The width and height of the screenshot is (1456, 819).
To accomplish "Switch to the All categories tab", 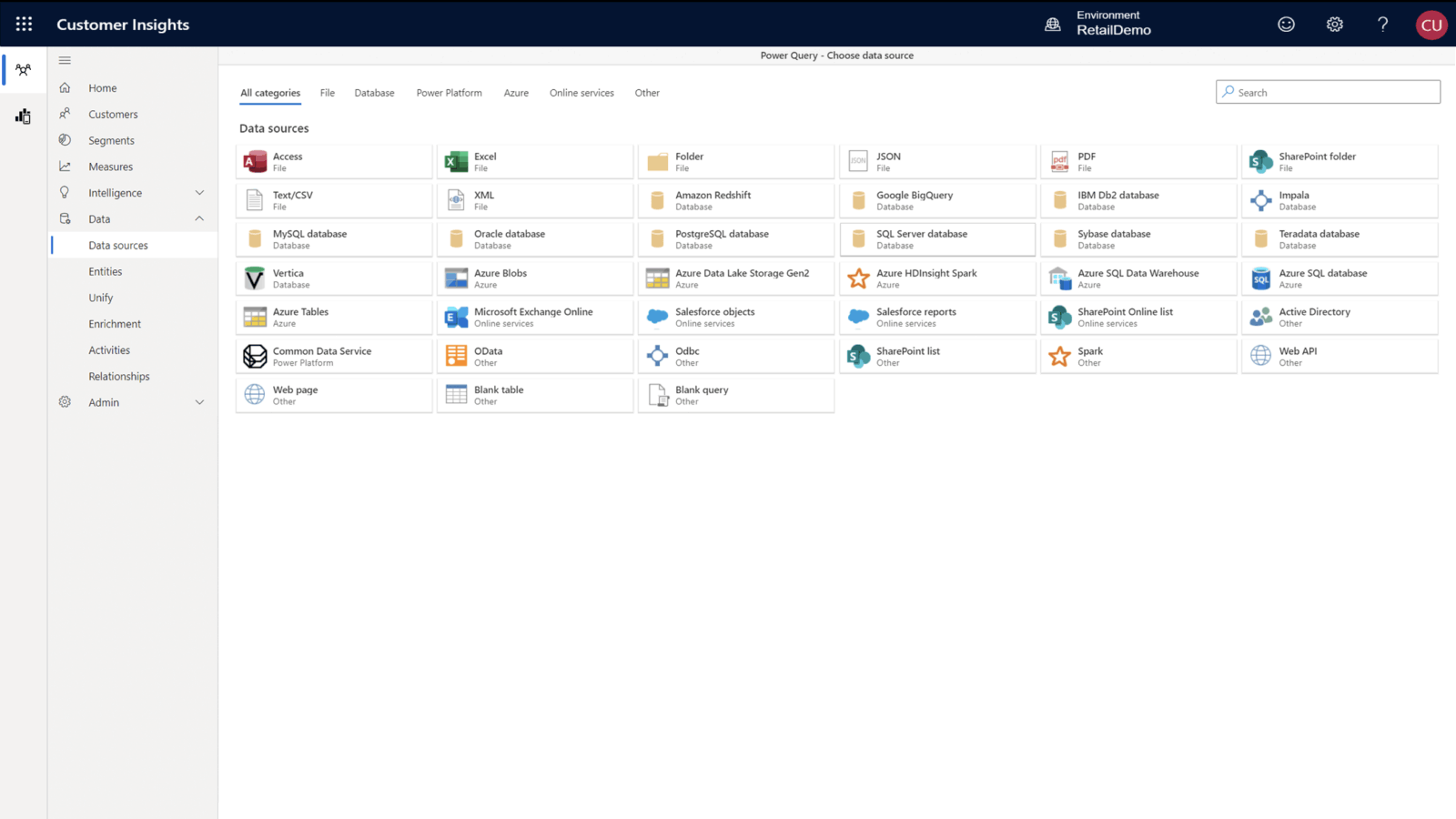I will (270, 93).
